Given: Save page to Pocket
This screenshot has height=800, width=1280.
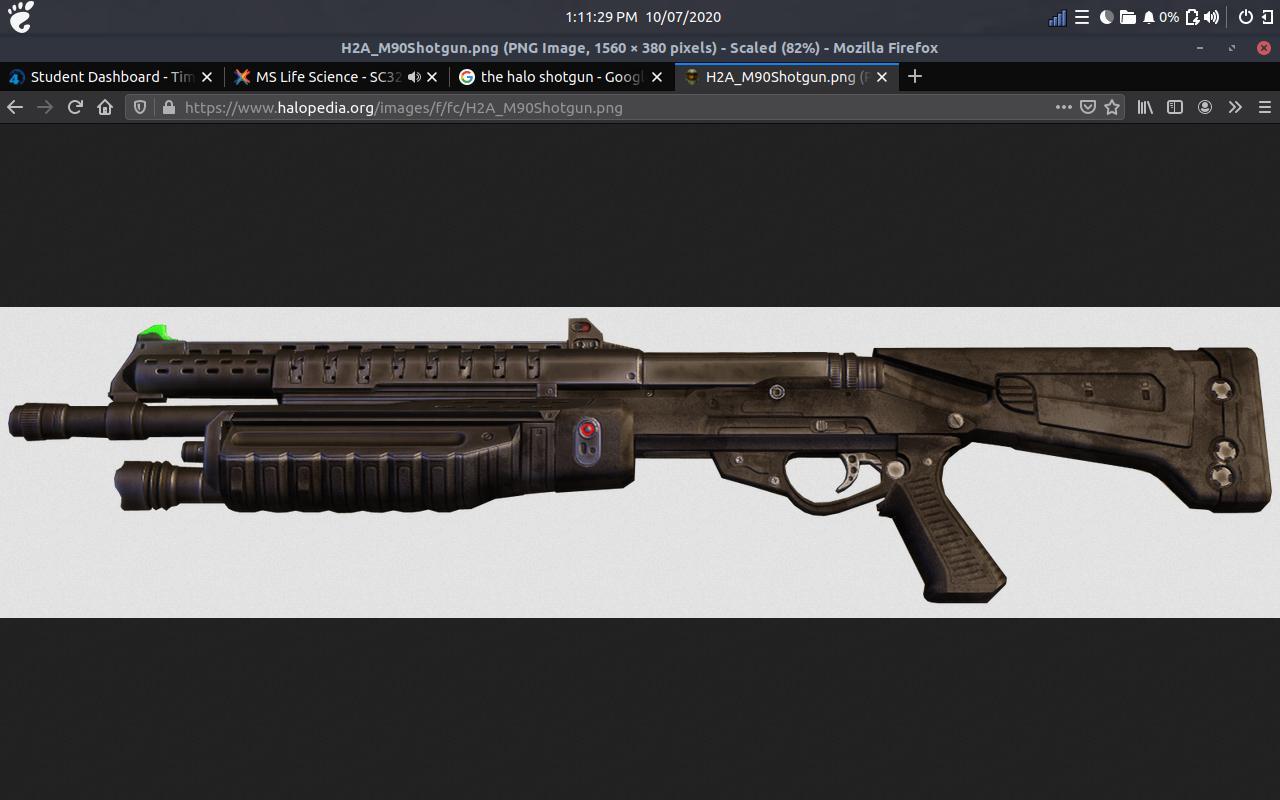Looking at the screenshot, I should [x=1088, y=107].
